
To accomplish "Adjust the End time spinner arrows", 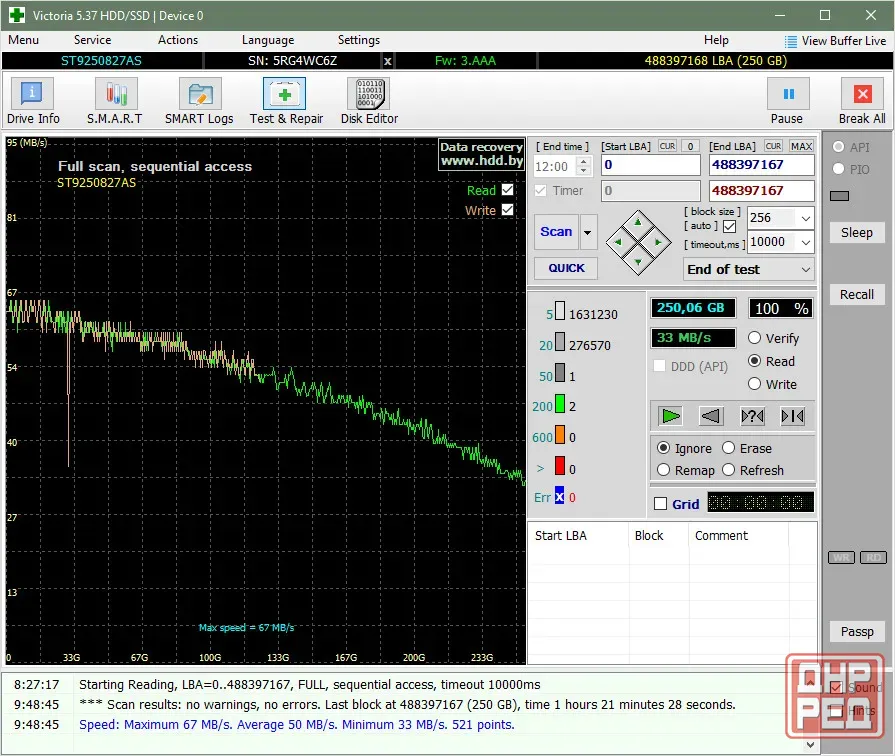I will coord(583,166).
